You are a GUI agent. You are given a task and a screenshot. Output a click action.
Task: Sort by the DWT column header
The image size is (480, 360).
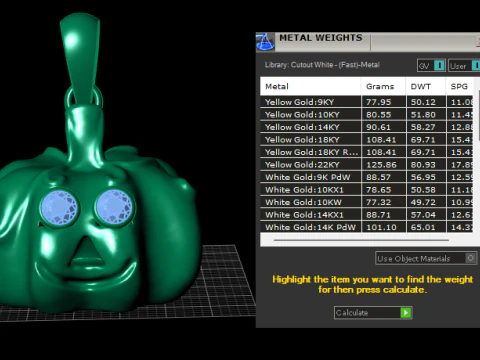pos(426,86)
